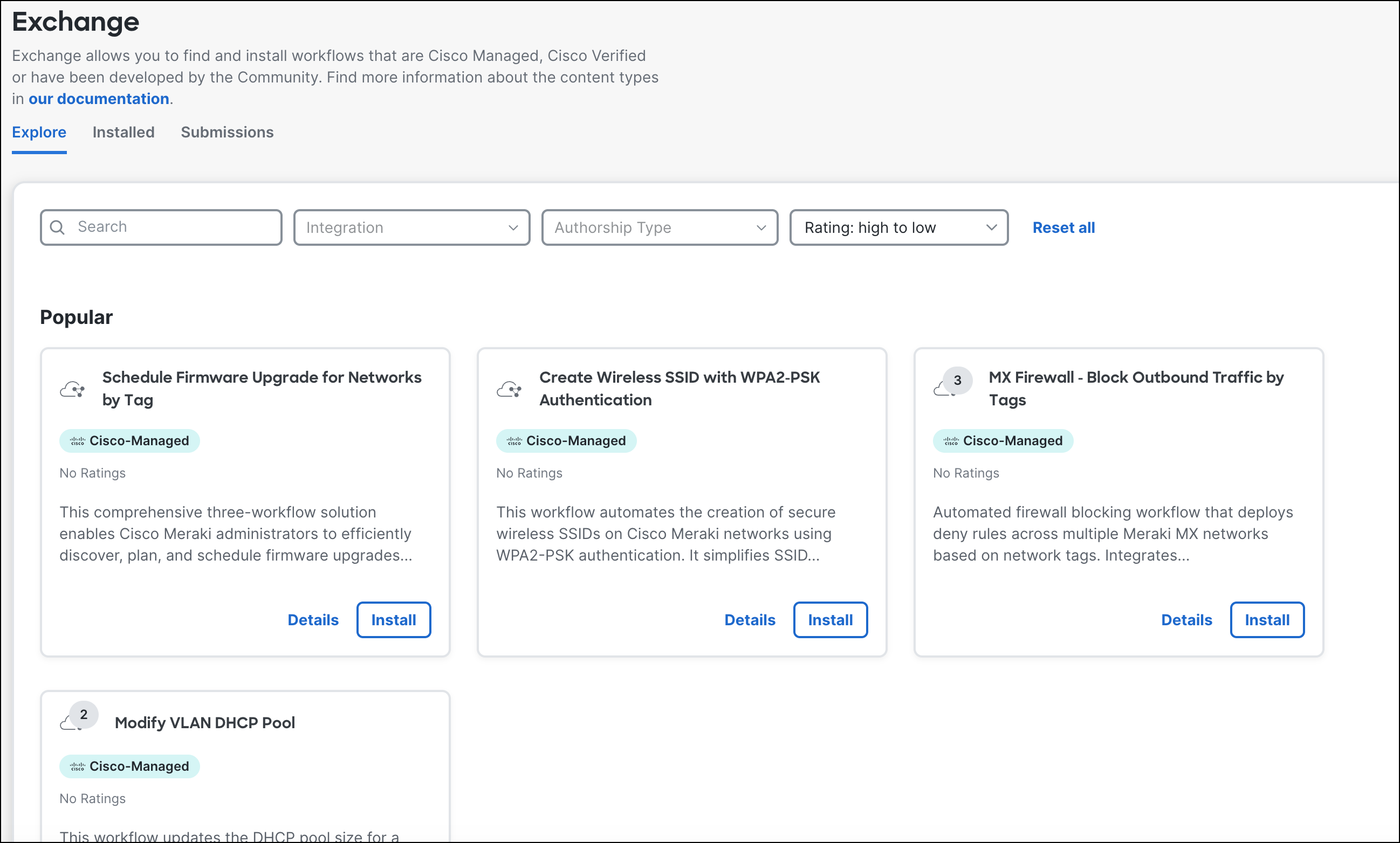This screenshot has height=843, width=1400.
Task: Expand the Authorship Type dropdown
Action: [x=660, y=227]
